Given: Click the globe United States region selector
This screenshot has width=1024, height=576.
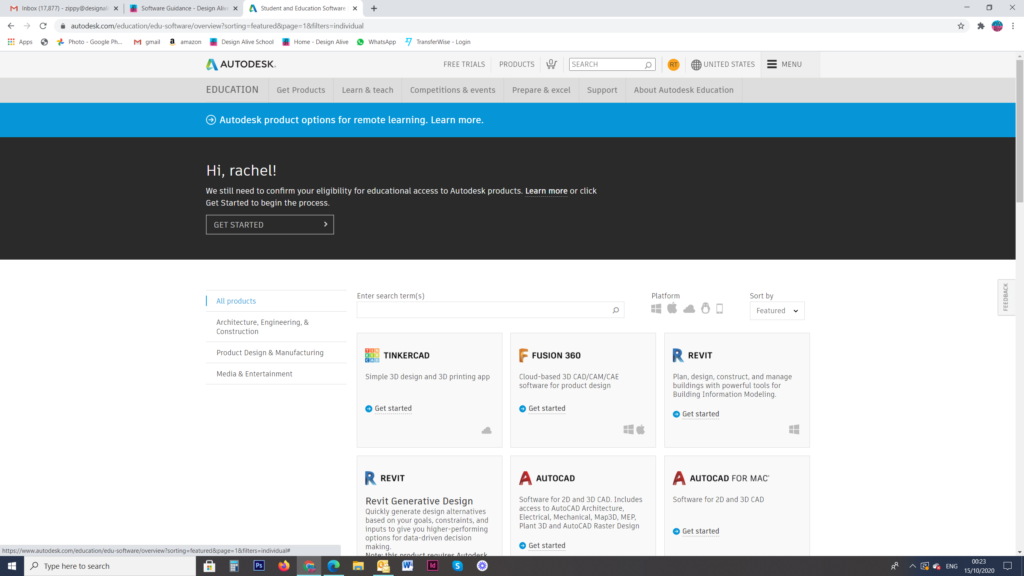Looking at the screenshot, I should [x=722, y=65].
